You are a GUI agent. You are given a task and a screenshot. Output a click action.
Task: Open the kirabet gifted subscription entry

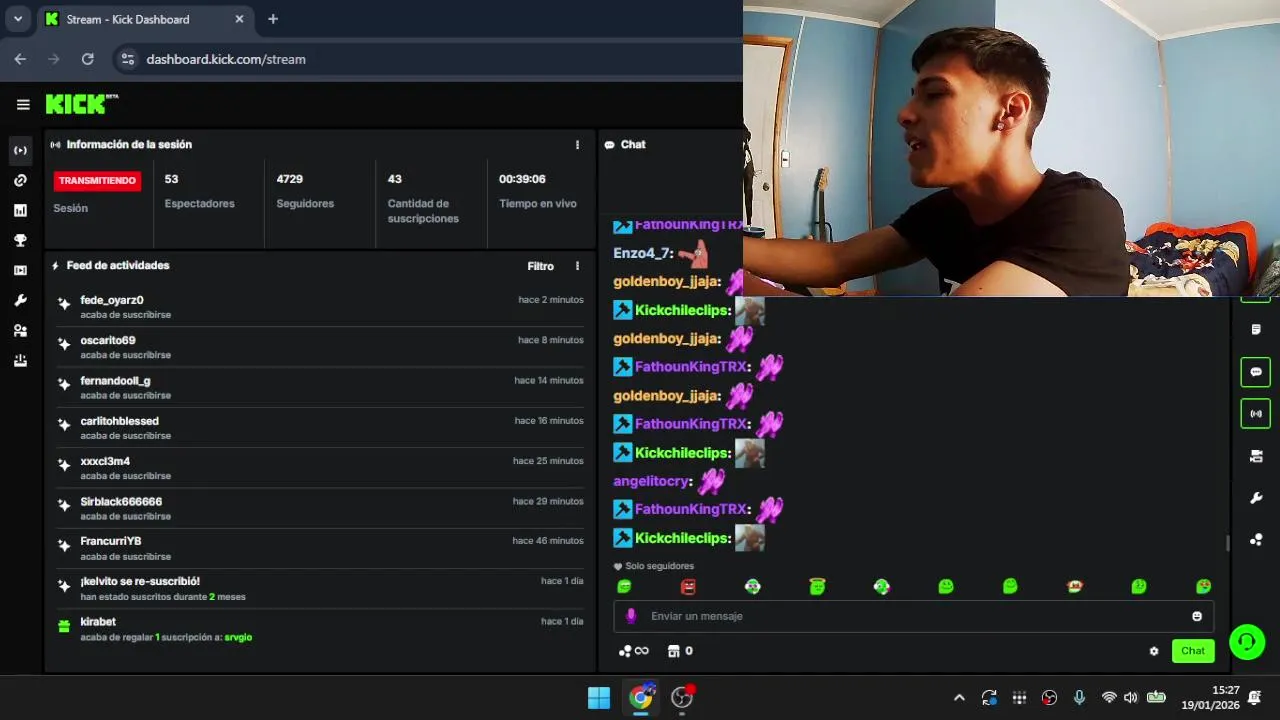coord(320,629)
